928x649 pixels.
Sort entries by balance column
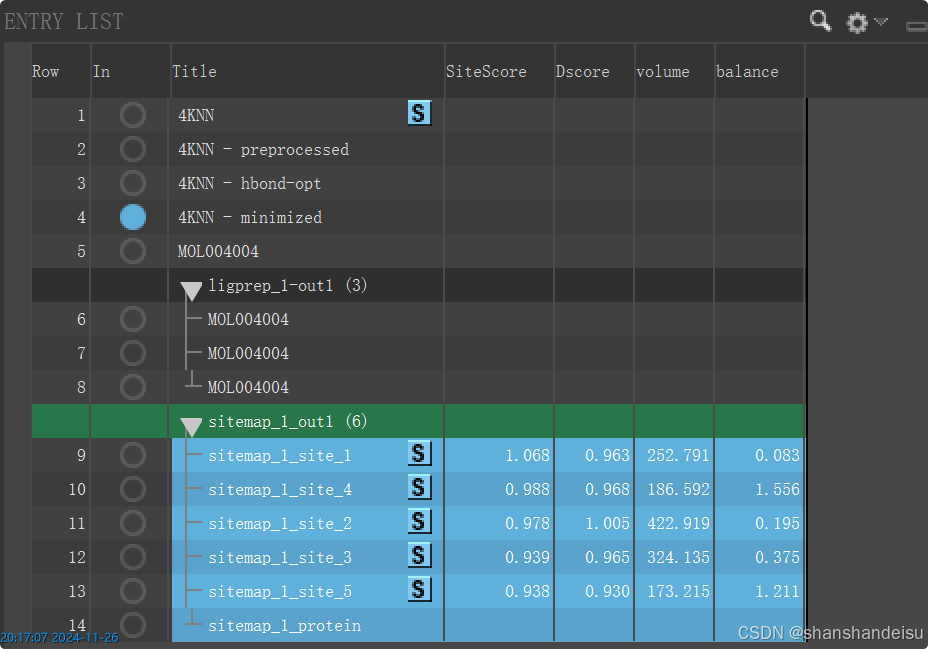[x=747, y=72]
